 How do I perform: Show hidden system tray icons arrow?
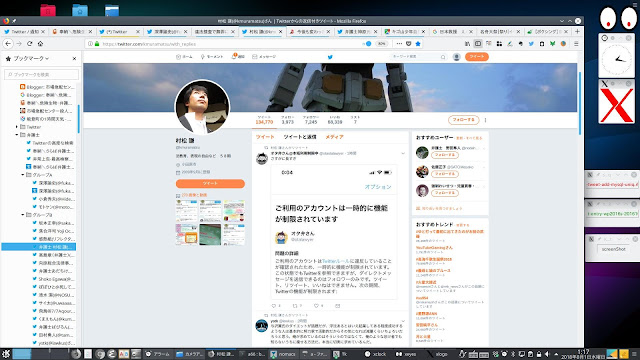(556, 354)
